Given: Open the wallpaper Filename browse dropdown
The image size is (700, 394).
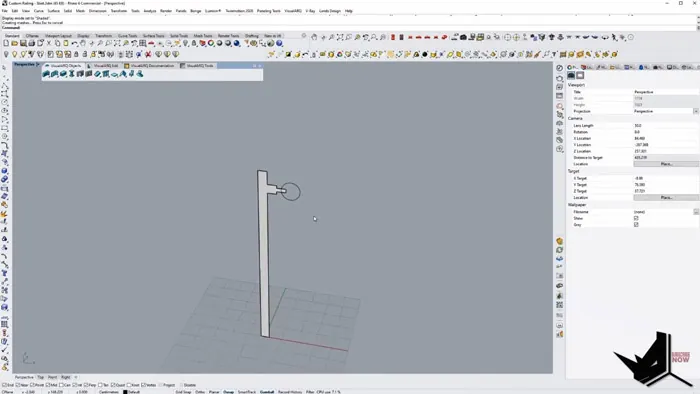Looking at the screenshot, I should coord(696,212).
